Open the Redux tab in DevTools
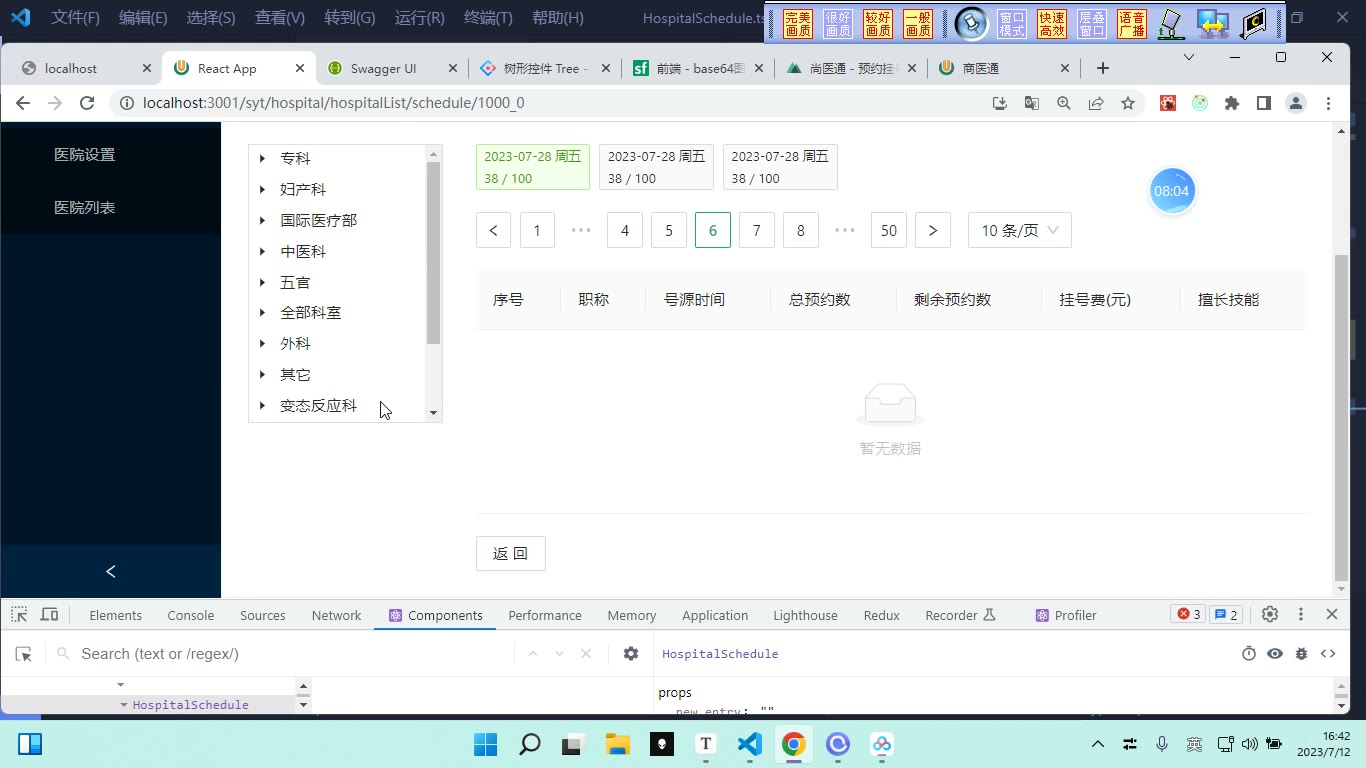Screen dimensions: 1366x768 click(x=881, y=615)
